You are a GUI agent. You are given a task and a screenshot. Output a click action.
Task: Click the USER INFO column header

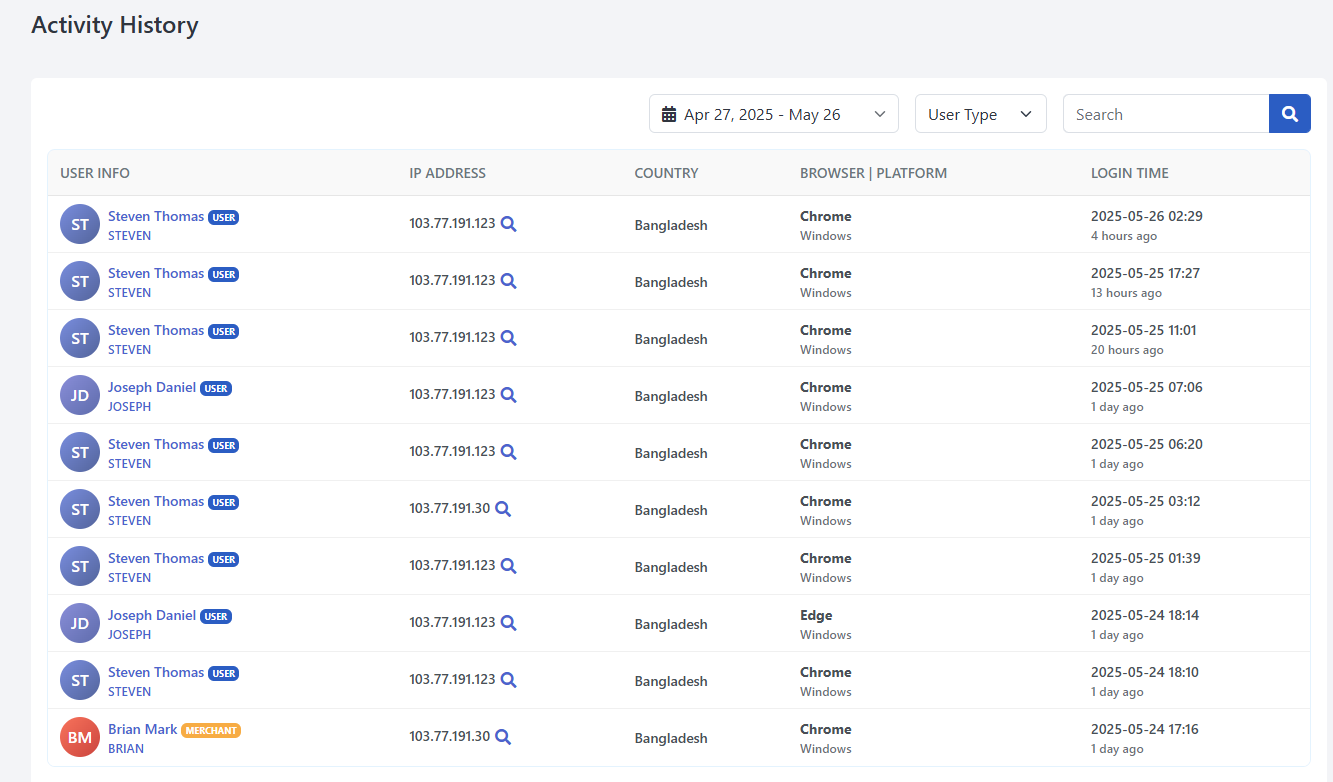[x=94, y=172]
